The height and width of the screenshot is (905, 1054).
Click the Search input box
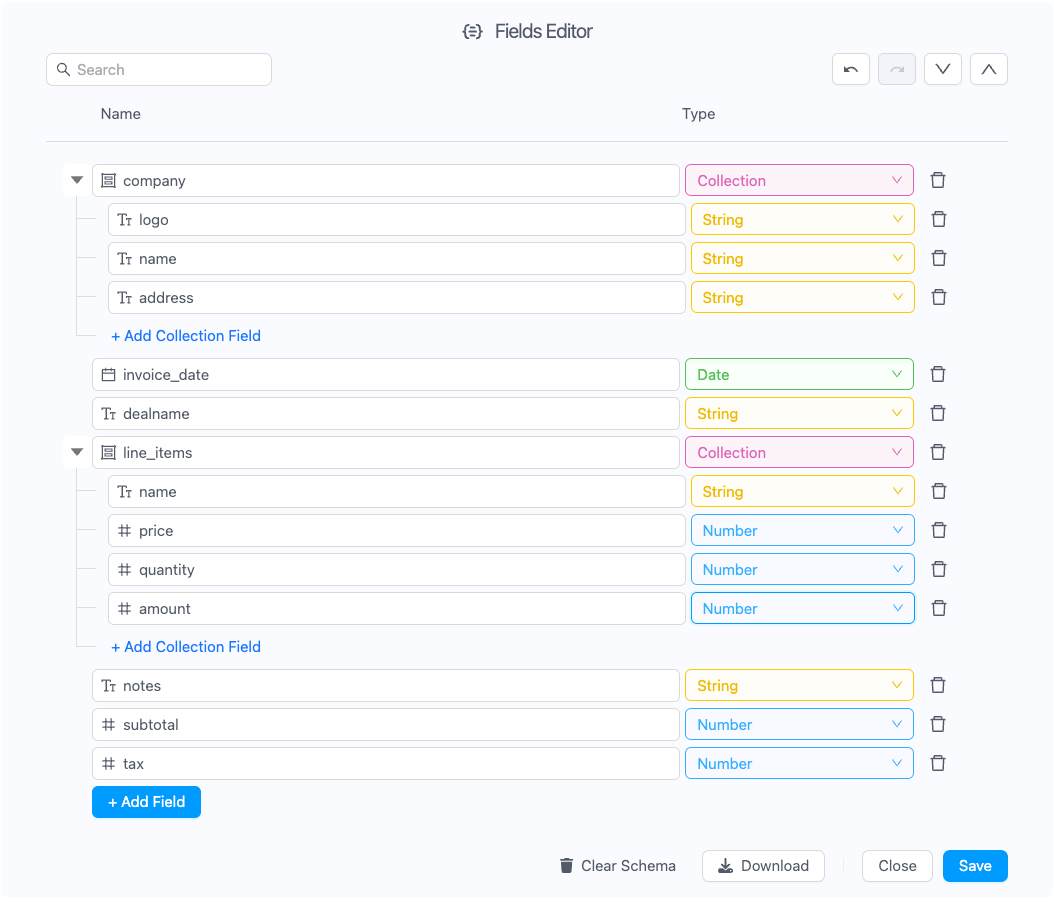tap(159, 70)
